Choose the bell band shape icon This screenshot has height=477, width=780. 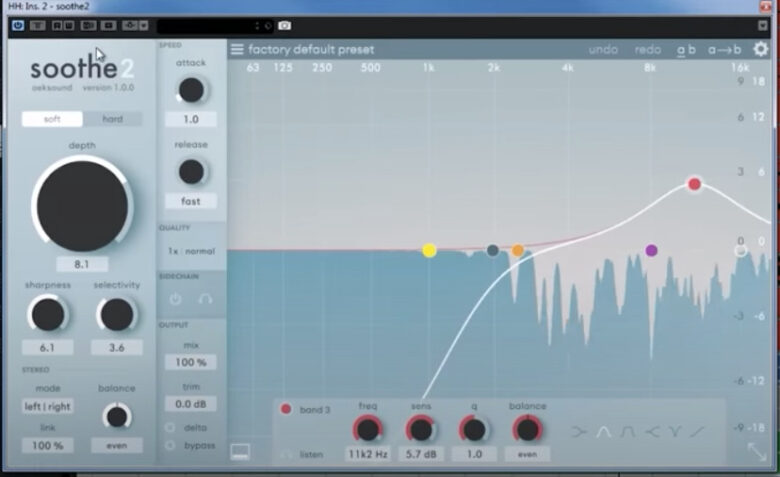(603, 432)
